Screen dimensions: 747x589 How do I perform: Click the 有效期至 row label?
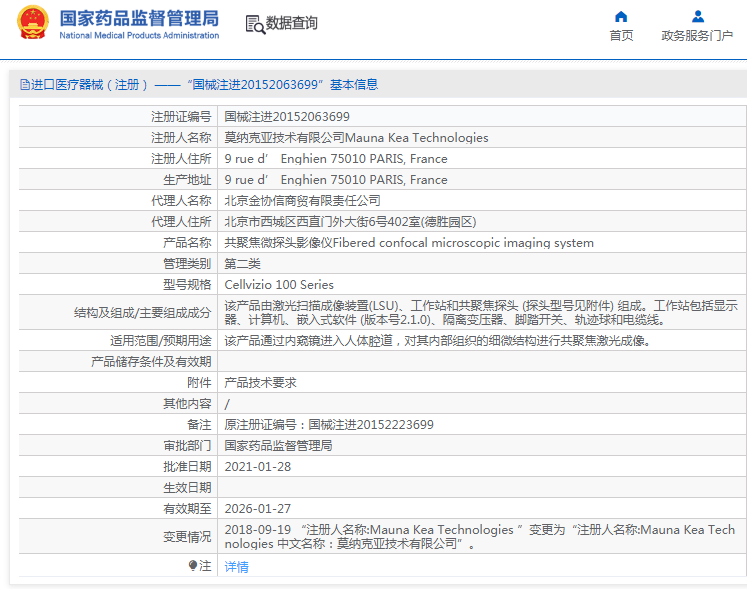[x=187, y=508]
